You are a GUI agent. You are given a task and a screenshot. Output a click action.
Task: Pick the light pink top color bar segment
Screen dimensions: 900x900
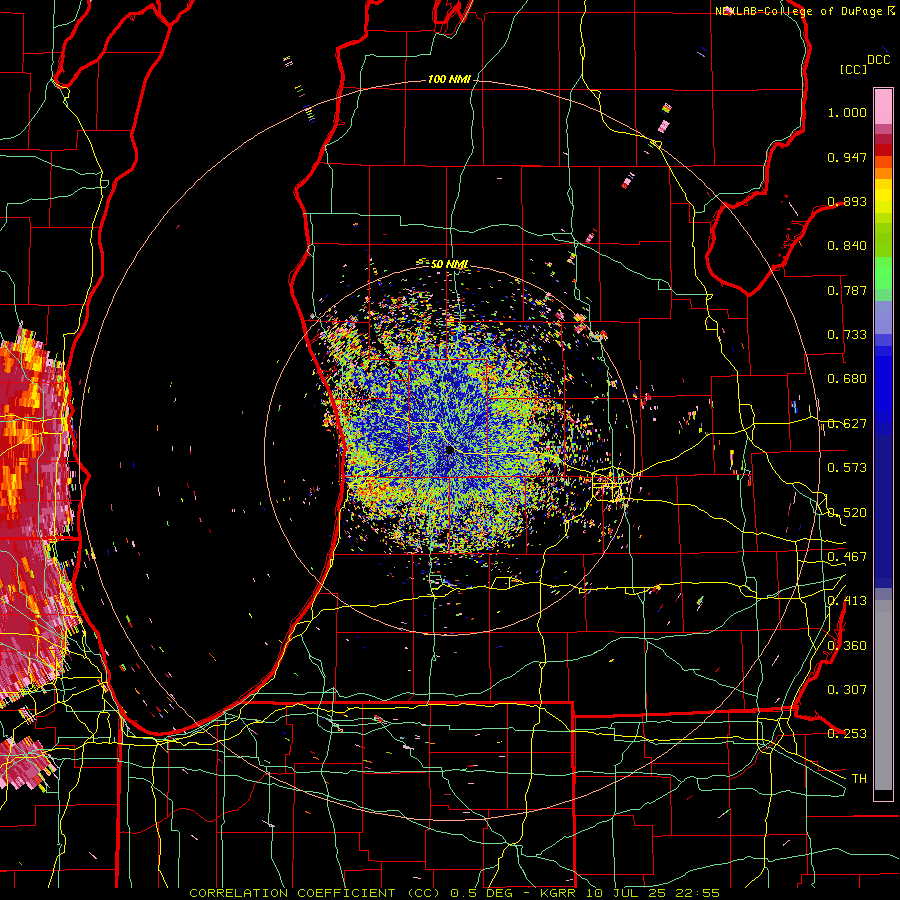coord(883,106)
